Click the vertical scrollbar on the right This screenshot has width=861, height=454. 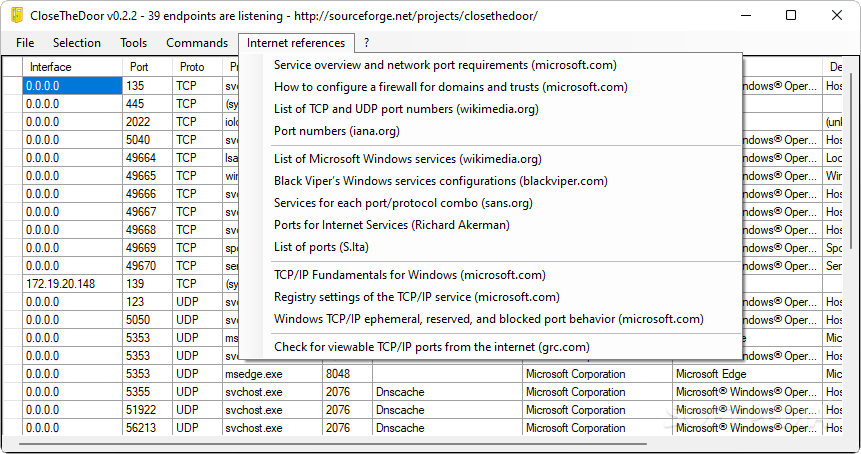[851, 159]
